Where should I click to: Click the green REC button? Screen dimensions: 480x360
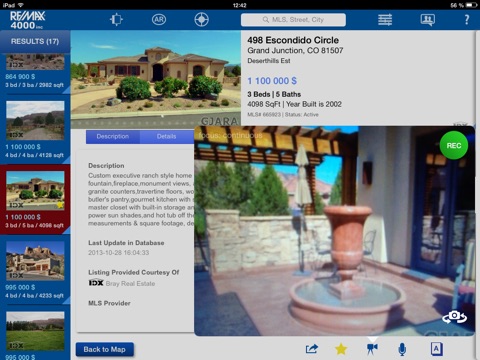(x=454, y=145)
